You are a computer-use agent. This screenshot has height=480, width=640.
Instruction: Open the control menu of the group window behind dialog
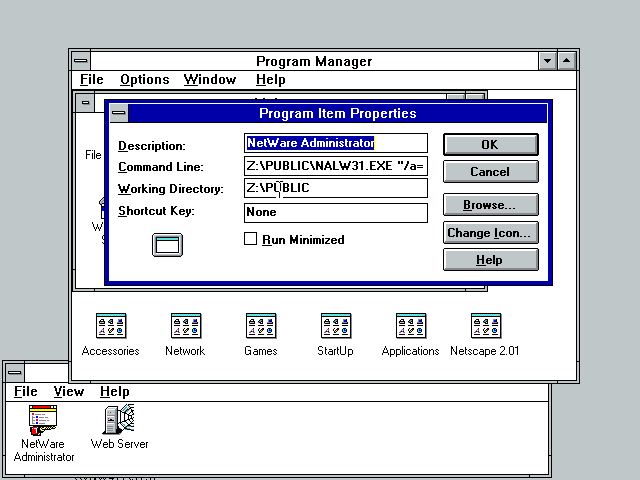coord(85,102)
